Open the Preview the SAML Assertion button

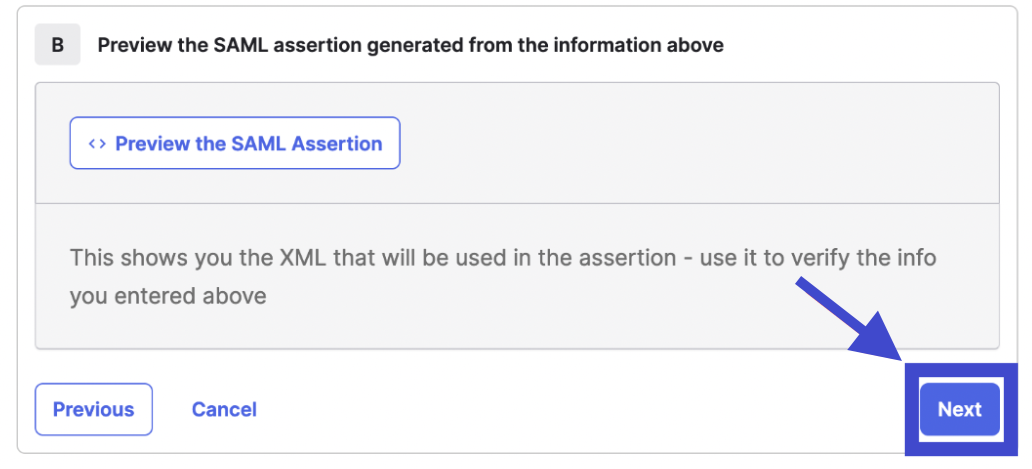[x=234, y=143]
